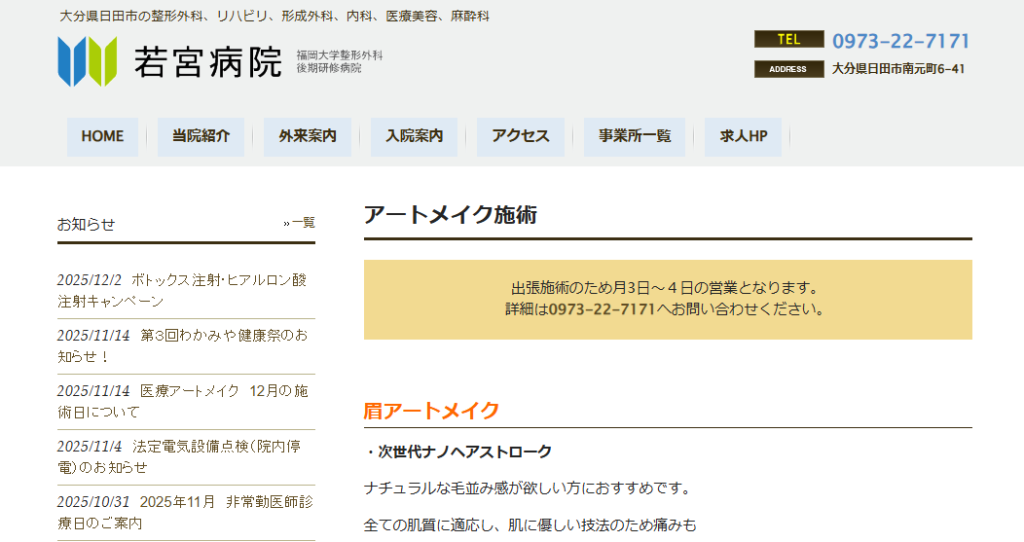Read the 医療アートメイク 12月 schedule notice
The height and width of the screenshot is (542, 1024).
point(182,401)
